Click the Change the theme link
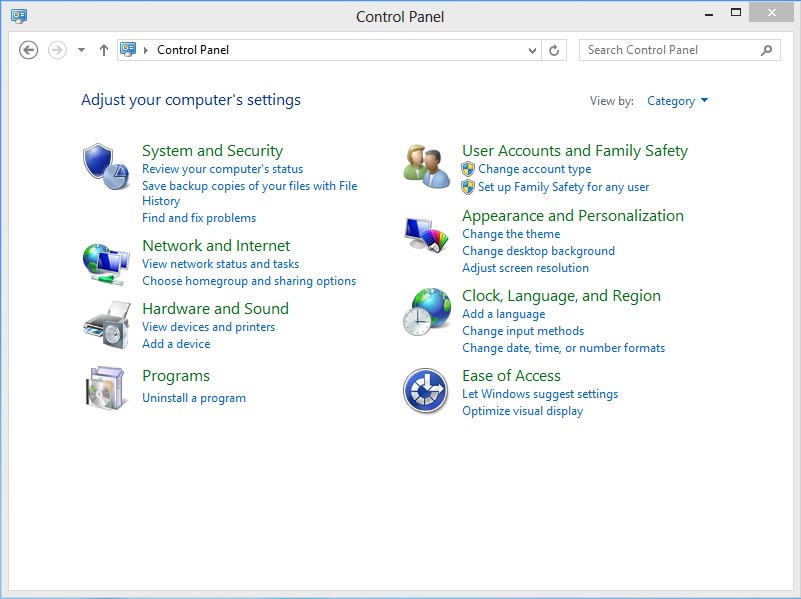The height and width of the screenshot is (599, 801). [511, 234]
